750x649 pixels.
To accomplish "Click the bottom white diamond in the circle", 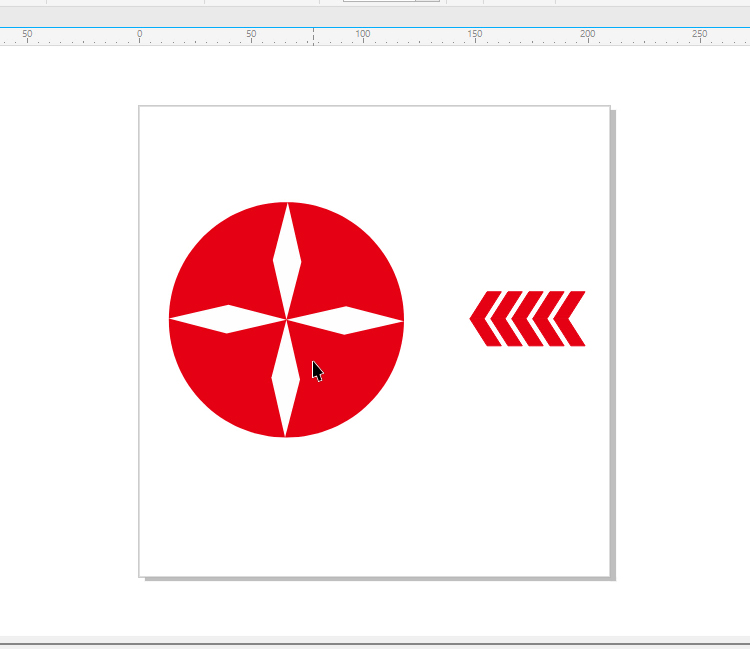I will click(x=286, y=378).
